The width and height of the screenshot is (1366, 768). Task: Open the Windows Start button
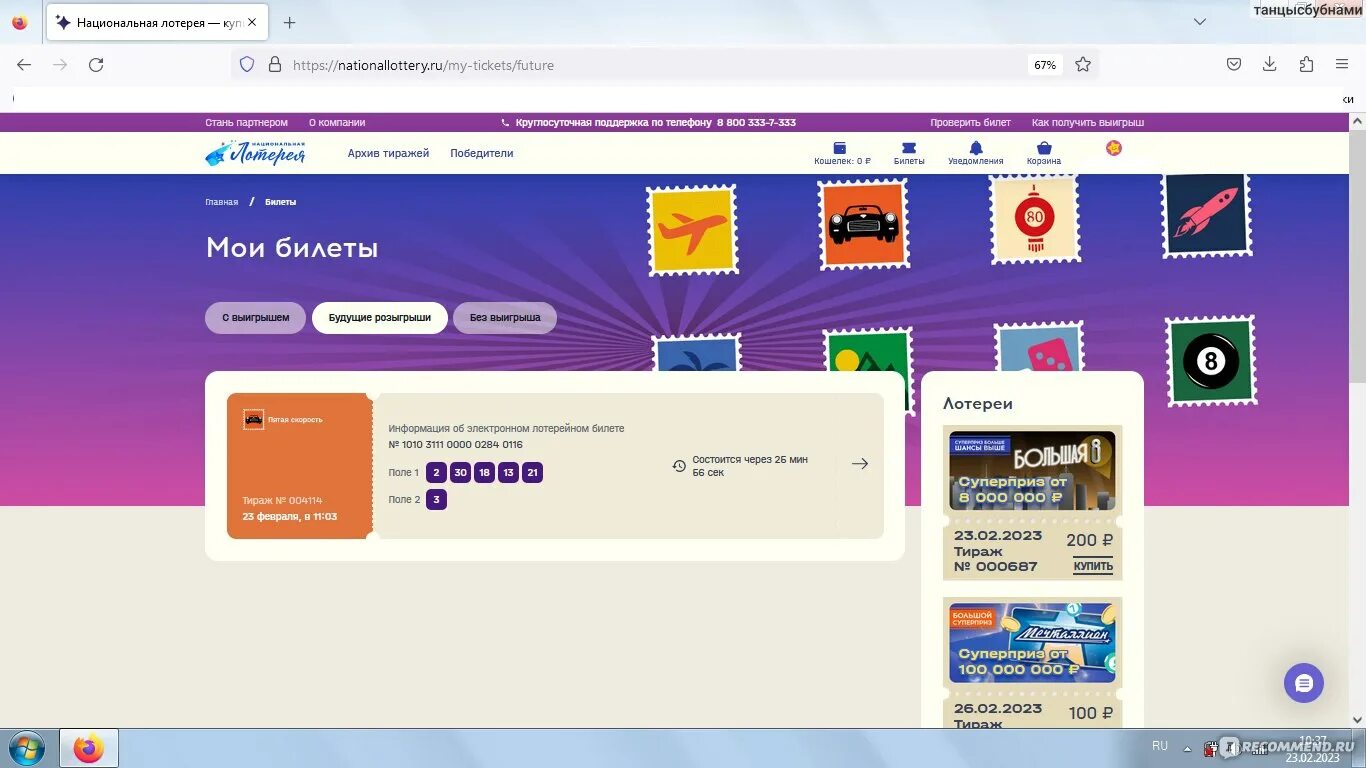point(26,748)
